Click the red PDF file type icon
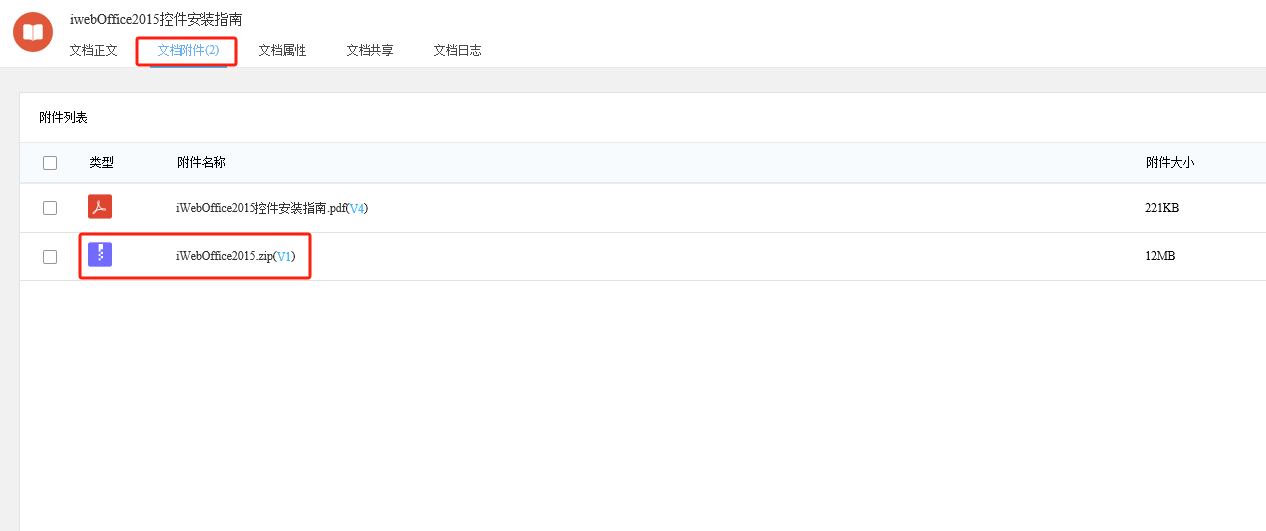The height and width of the screenshot is (531, 1266). coord(100,207)
